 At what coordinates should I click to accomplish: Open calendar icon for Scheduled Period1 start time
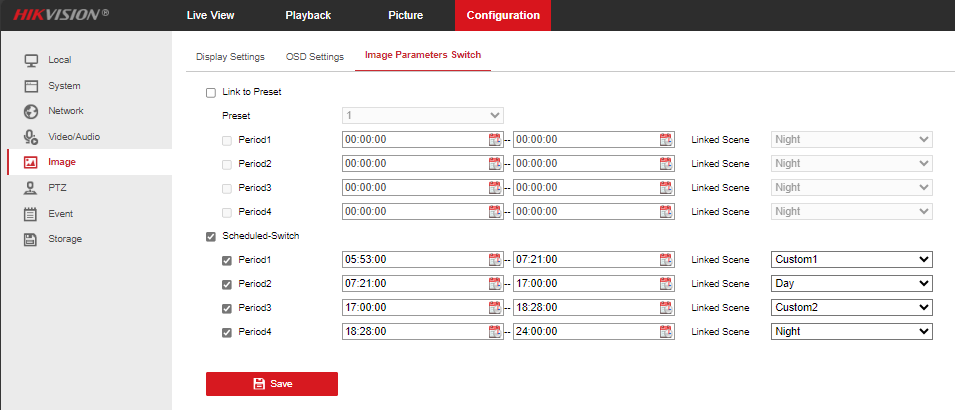pyautogui.click(x=494, y=260)
